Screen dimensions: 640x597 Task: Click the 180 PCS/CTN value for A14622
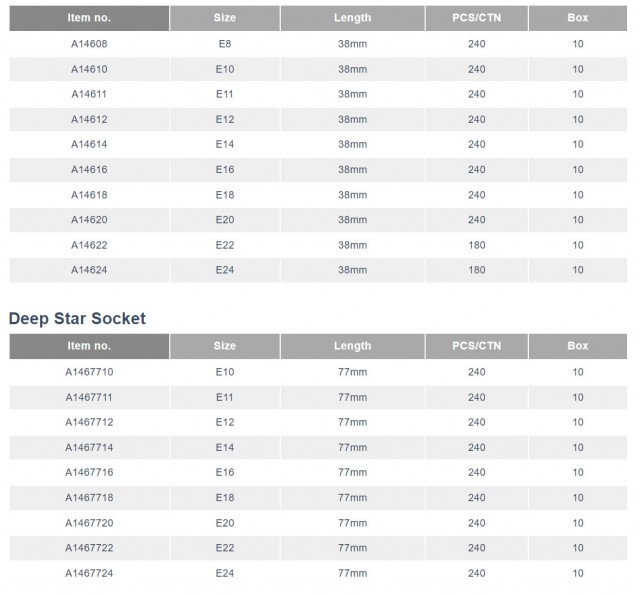[476, 245]
